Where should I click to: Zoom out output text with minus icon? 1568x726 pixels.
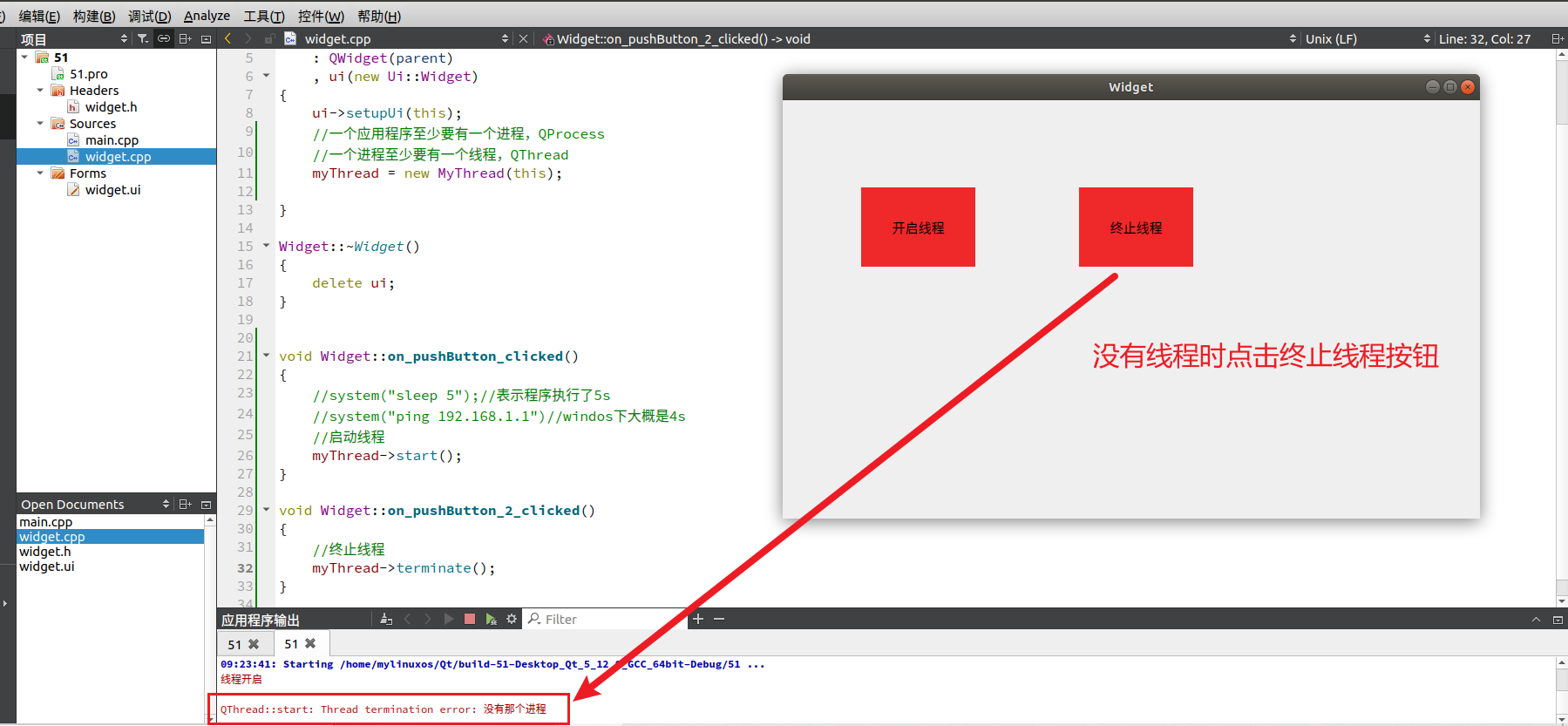pos(719,619)
